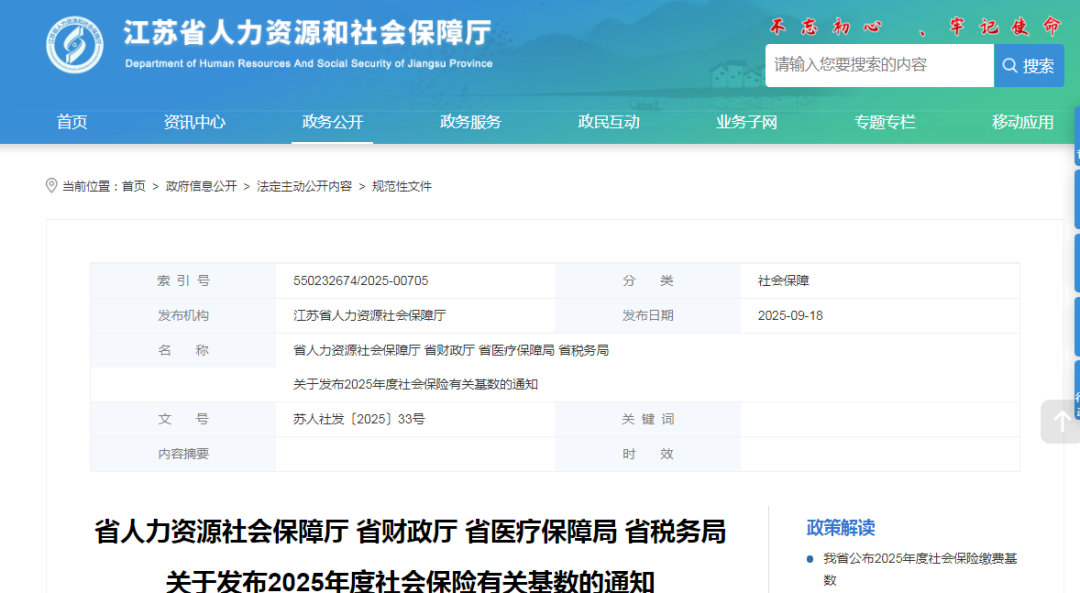
Task: Click the blue bullet dot before the article link
Action: point(809,559)
